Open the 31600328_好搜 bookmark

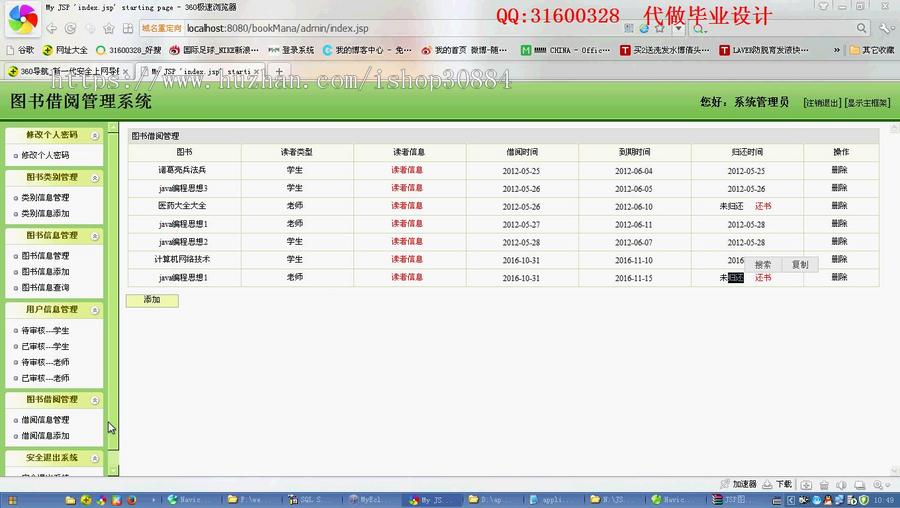tap(129, 51)
